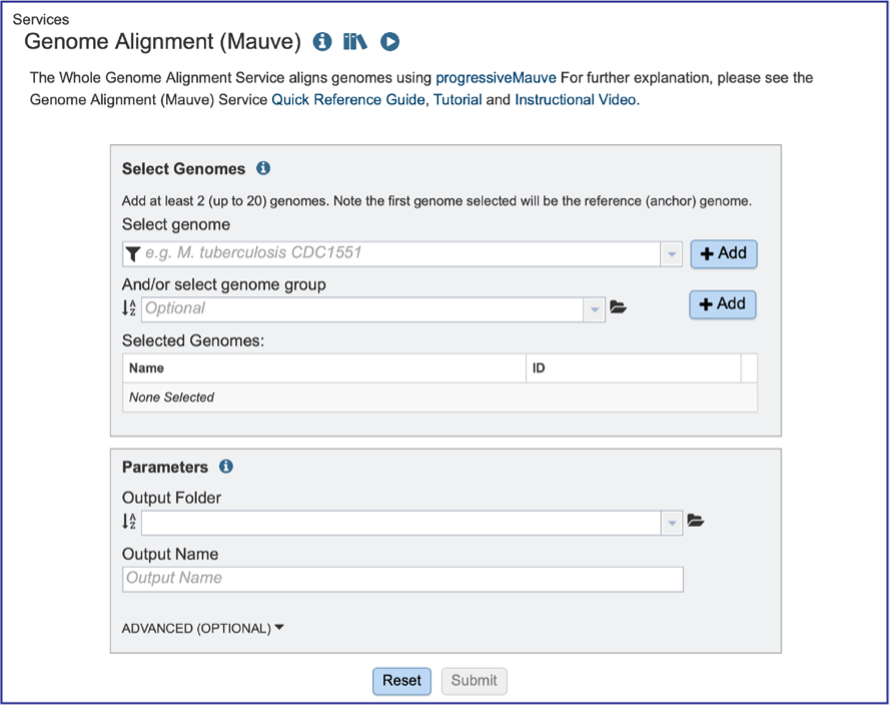The image size is (892, 708).
Task: Open folder browser icon beside Output Folder
Action: point(695,520)
